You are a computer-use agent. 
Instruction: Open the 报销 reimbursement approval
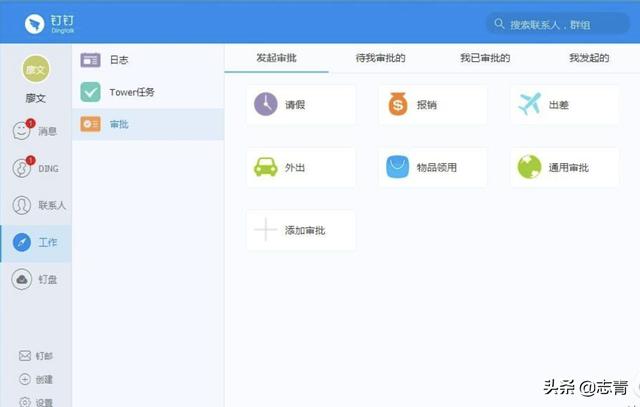[432, 104]
